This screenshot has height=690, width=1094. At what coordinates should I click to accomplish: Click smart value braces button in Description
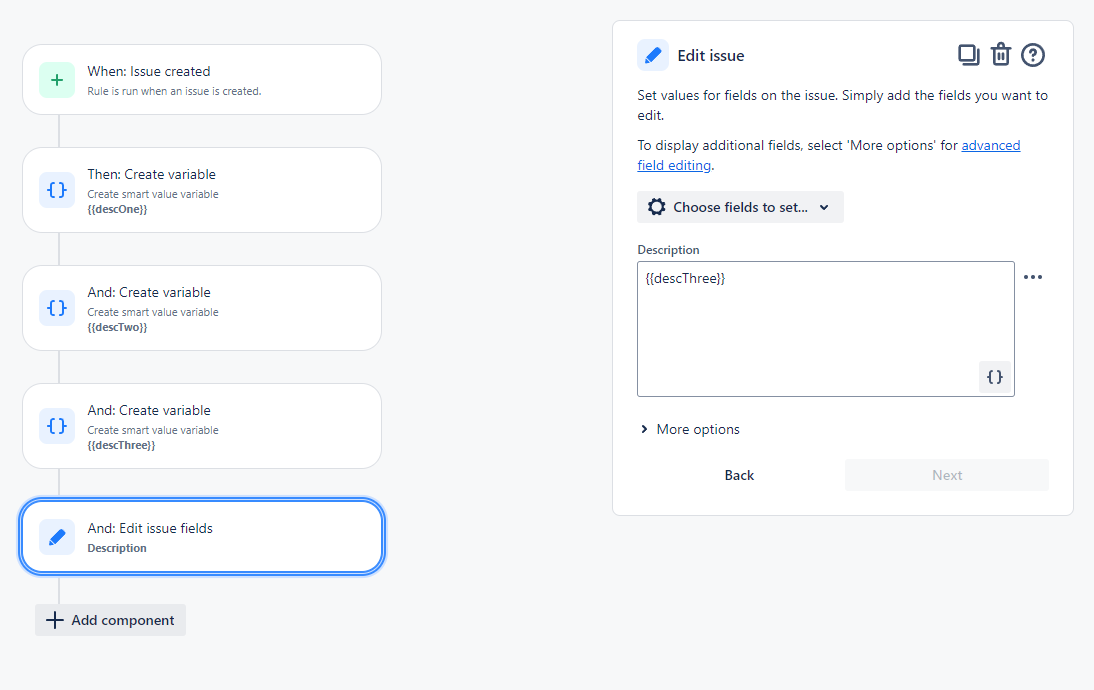coord(995,377)
